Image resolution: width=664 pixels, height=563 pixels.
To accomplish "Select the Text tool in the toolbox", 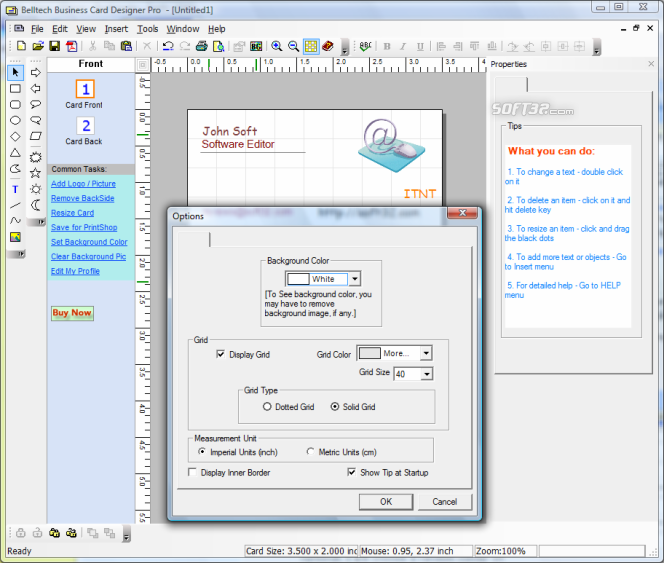I will click(15, 189).
